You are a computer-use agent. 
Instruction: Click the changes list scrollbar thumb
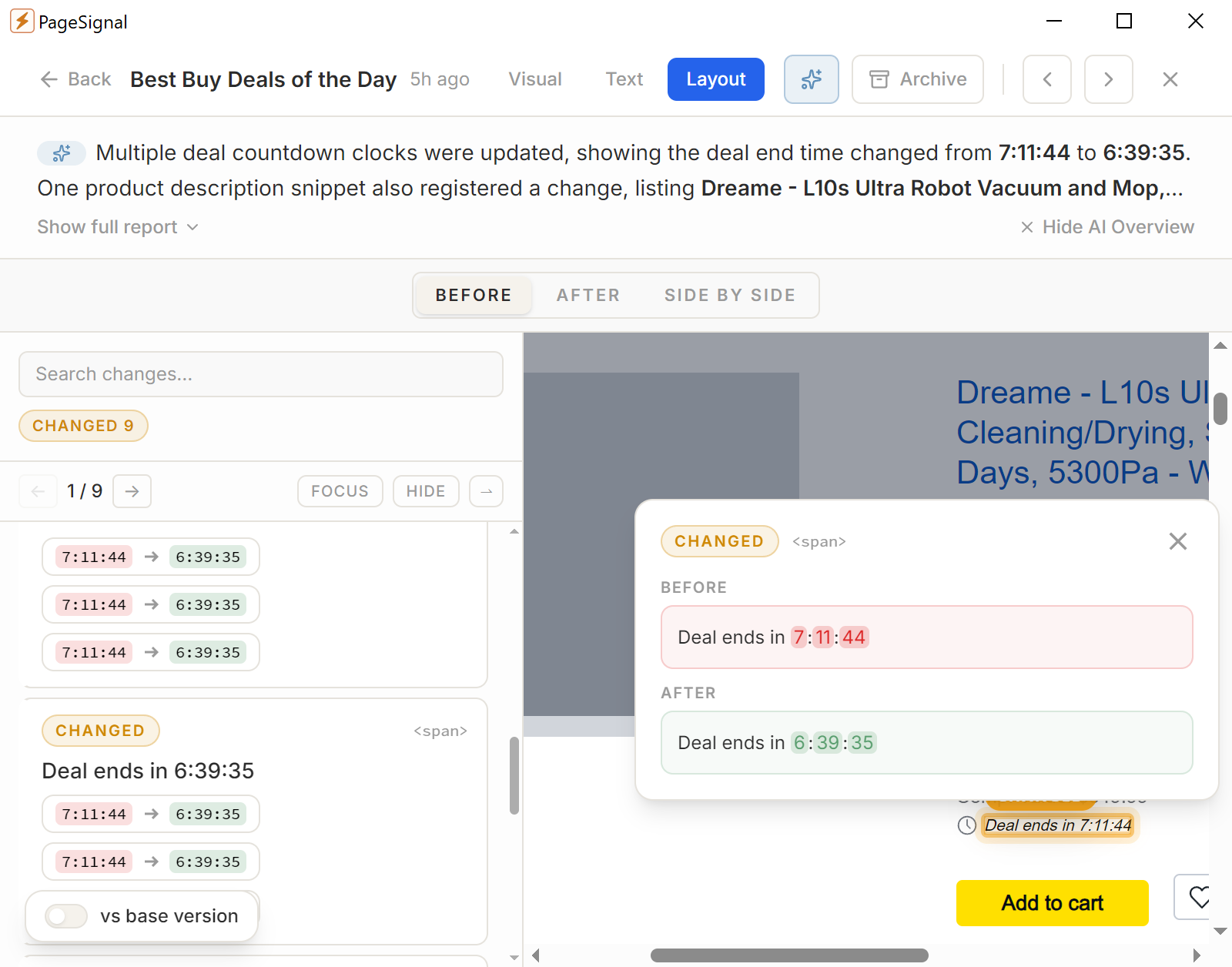pos(514,776)
